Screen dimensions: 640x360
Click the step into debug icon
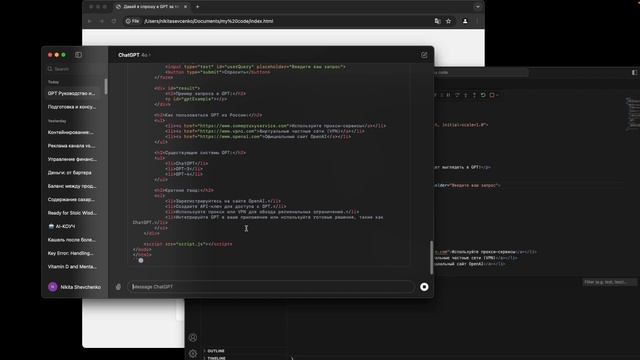click(466, 95)
